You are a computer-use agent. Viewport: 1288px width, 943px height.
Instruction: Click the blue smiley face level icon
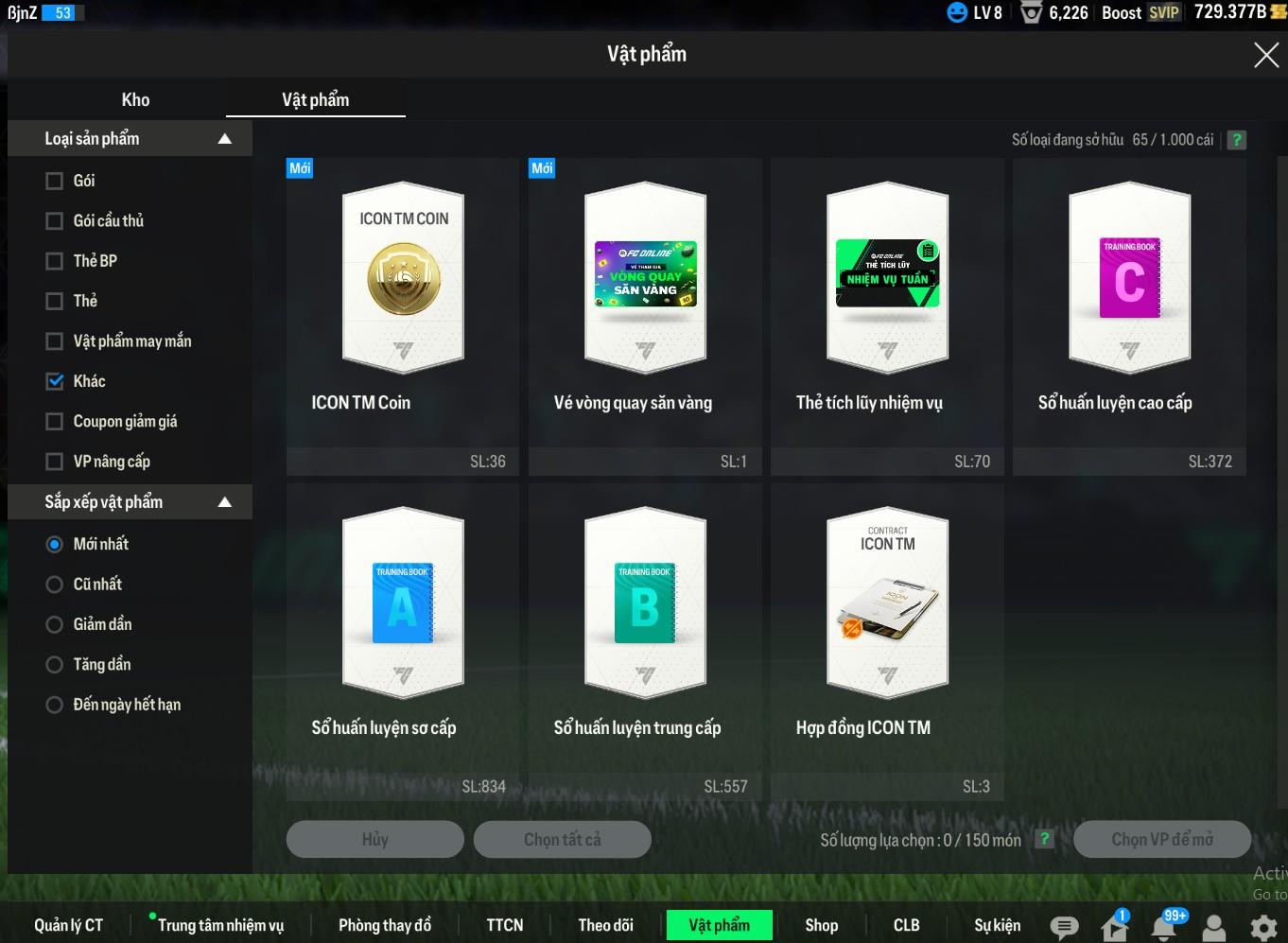pos(957,12)
